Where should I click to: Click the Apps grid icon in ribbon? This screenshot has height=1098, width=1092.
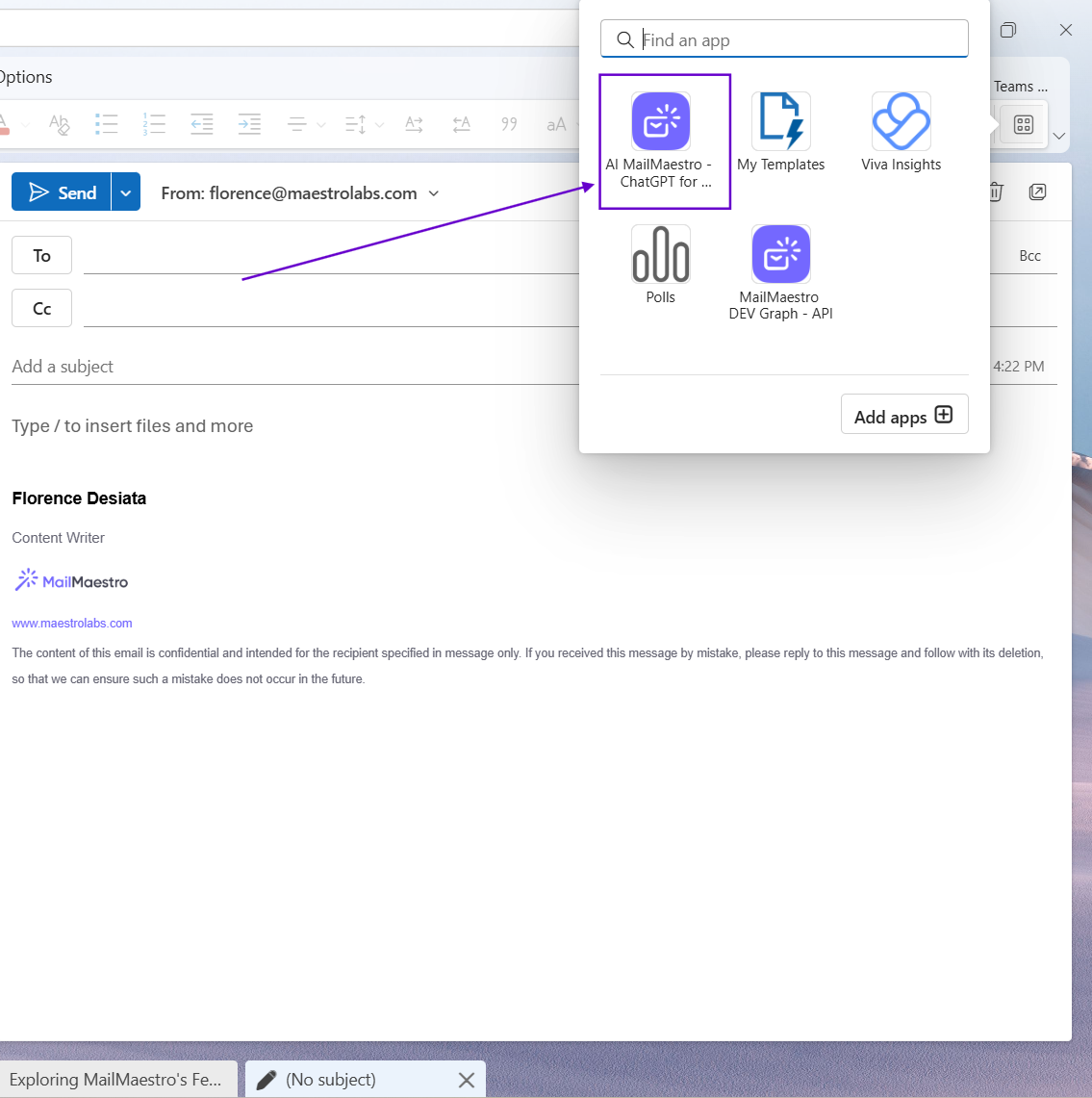click(1024, 125)
